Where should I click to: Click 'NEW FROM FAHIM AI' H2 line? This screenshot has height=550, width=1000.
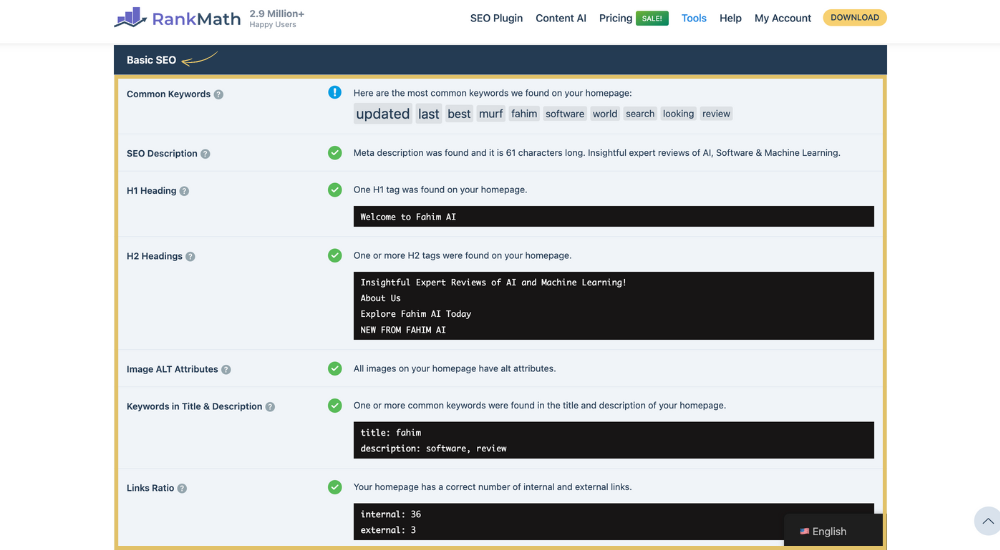tap(403, 330)
